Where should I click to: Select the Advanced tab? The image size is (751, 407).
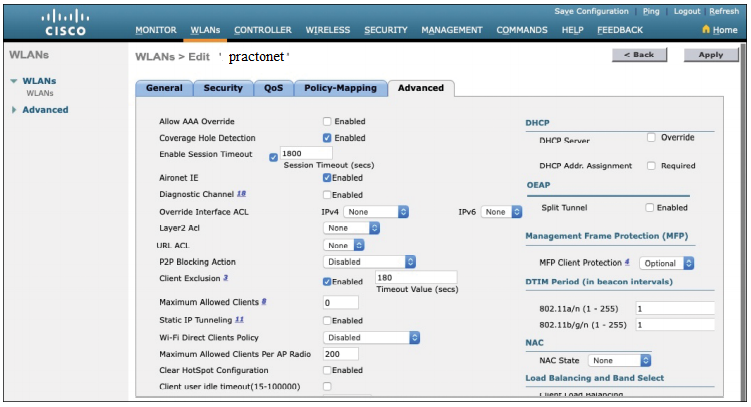421,88
